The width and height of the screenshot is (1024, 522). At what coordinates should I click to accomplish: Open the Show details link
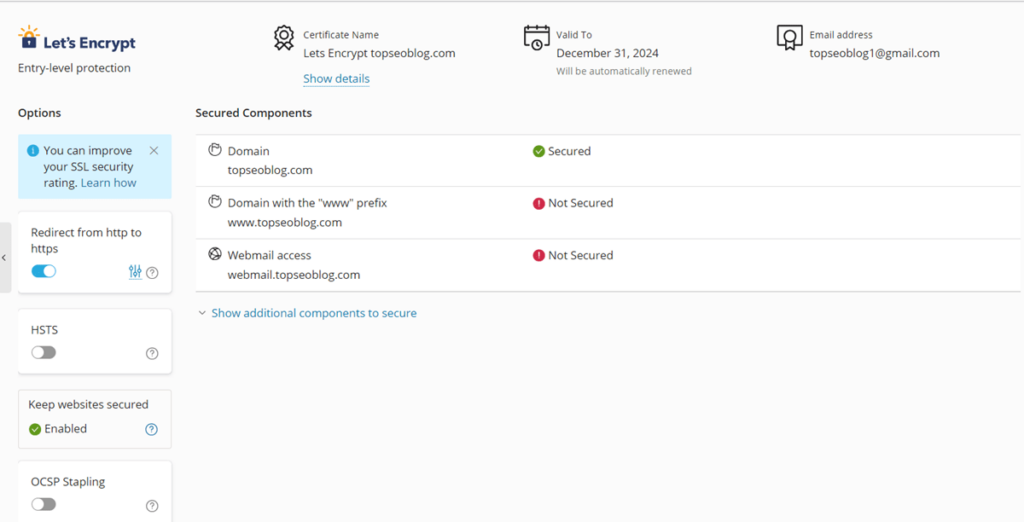[336, 79]
